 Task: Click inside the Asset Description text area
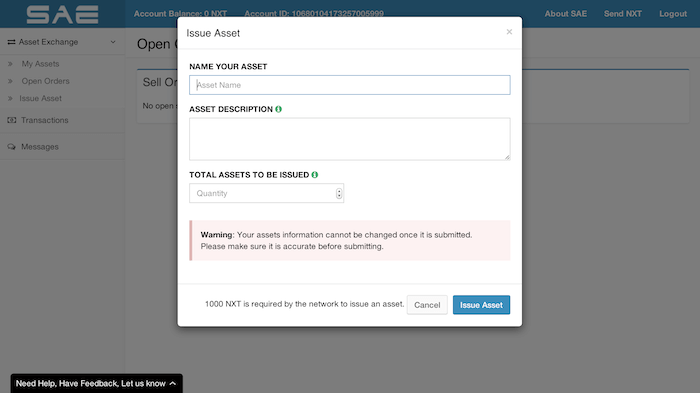click(350, 139)
